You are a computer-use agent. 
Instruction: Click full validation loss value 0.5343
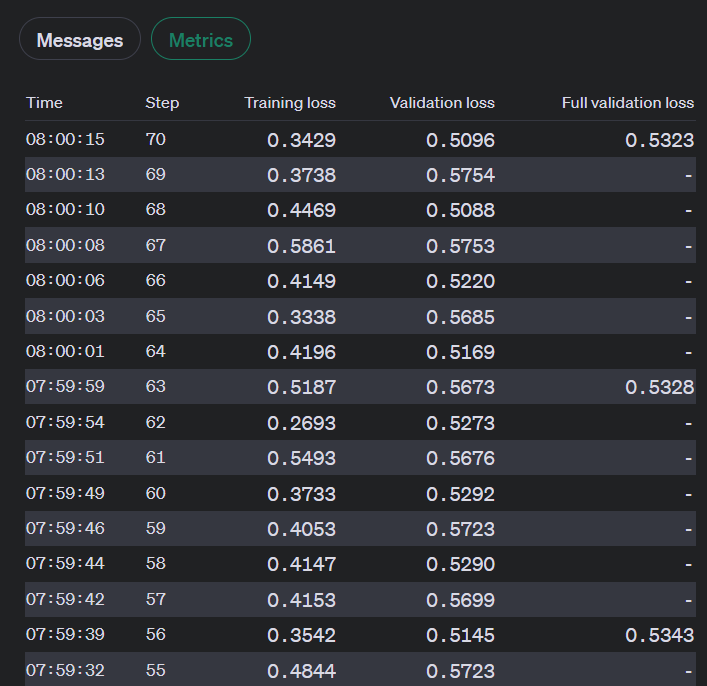(x=659, y=636)
